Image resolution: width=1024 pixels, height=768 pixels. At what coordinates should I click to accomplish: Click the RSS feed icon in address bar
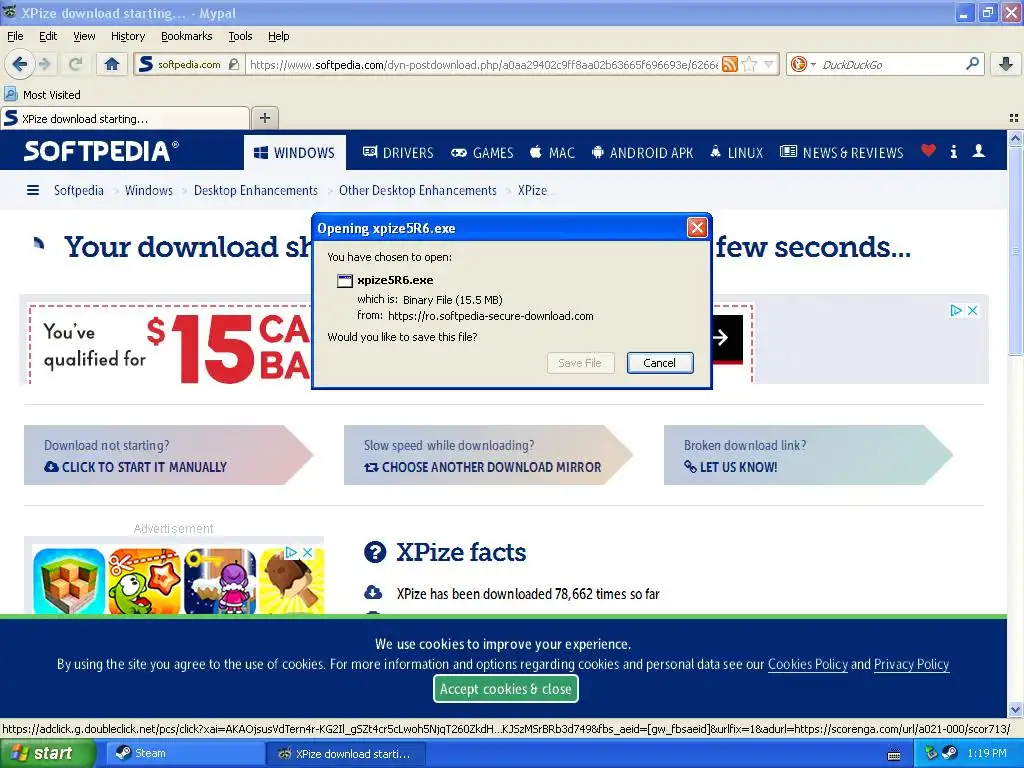coord(730,64)
